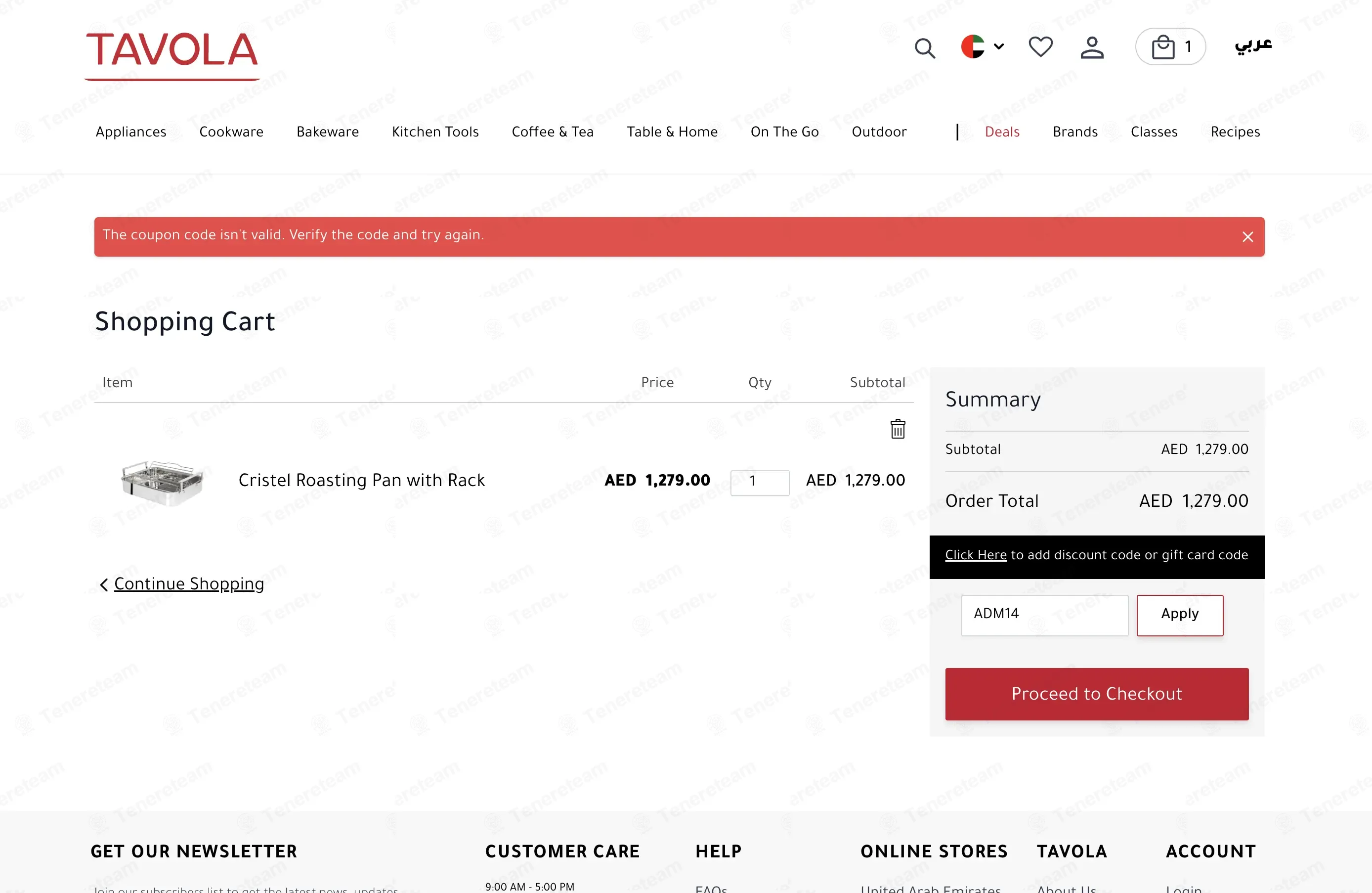Open the Kitchen Tools menu
1372x893 pixels.
coord(435,132)
